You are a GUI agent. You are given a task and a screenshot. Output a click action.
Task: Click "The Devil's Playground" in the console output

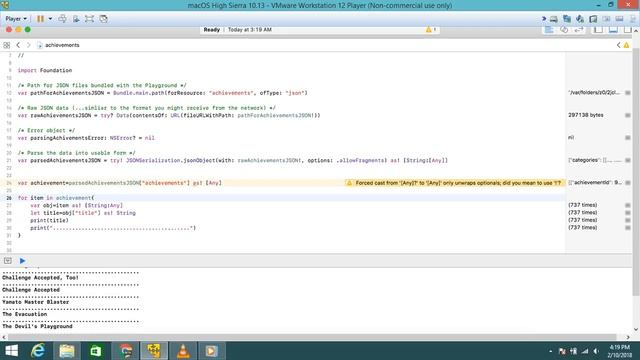[37, 327]
